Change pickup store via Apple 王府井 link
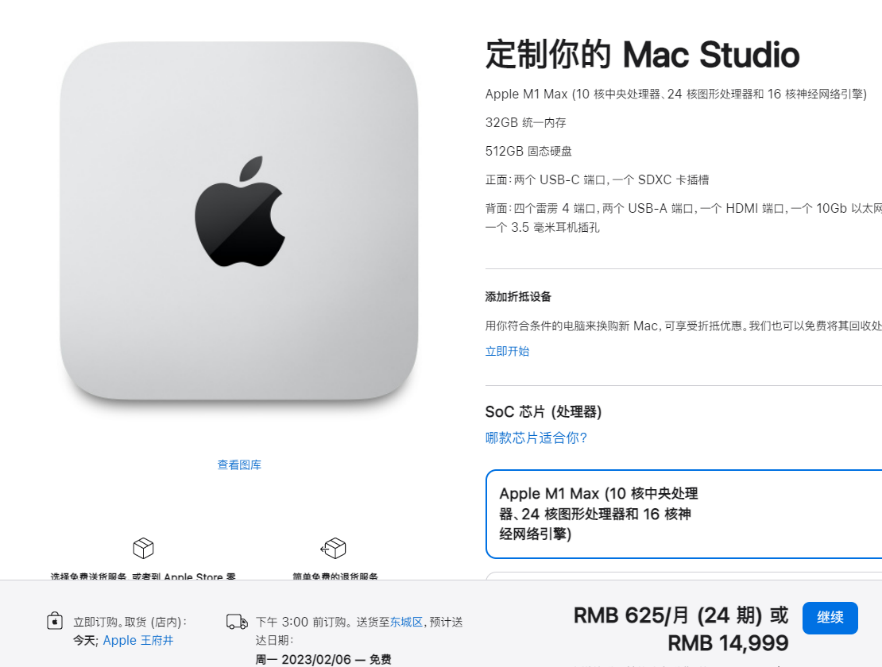 tap(138, 641)
